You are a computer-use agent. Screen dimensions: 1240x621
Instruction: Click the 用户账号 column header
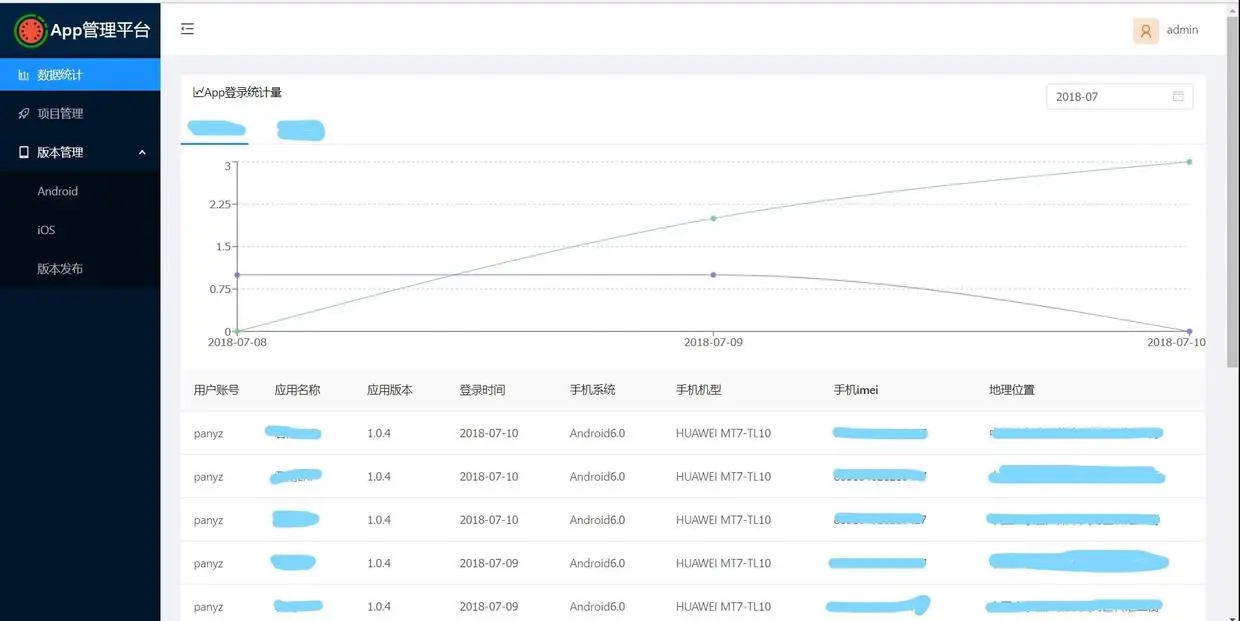[216, 390]
